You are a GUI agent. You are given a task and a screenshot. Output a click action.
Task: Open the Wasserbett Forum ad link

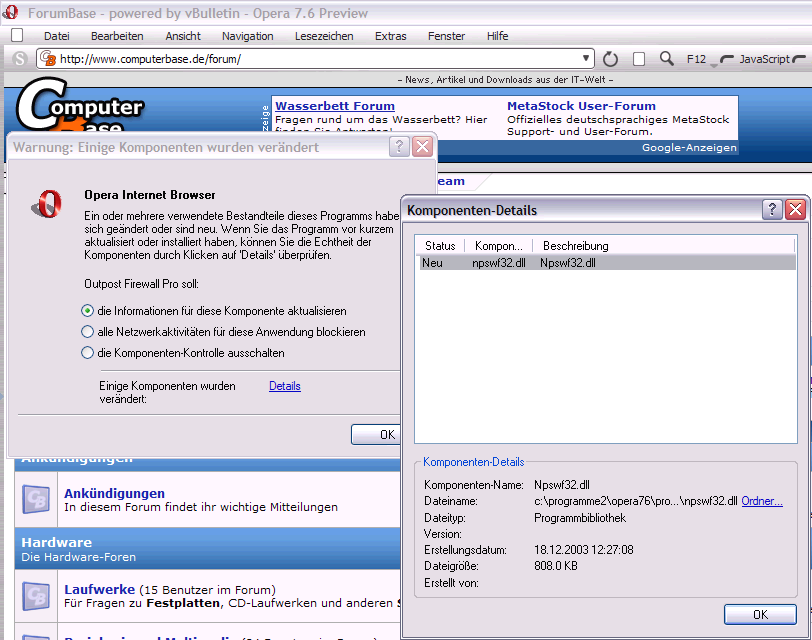coord(335,106)
